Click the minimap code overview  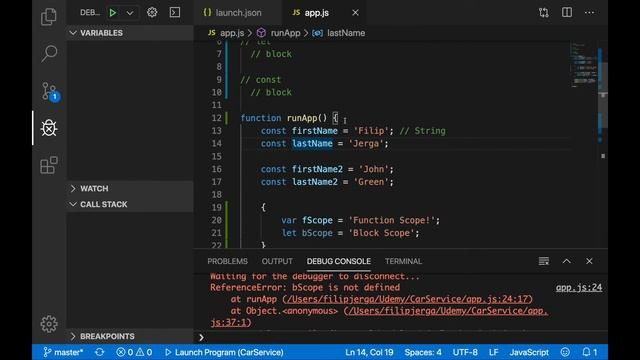coord(584,65)
